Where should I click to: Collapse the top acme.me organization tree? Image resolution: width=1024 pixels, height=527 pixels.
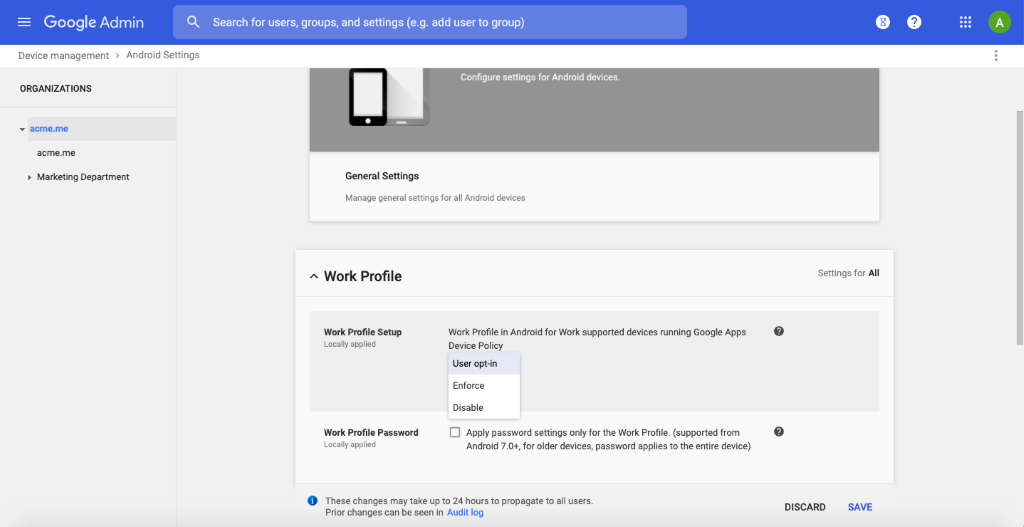pos(22,129)
